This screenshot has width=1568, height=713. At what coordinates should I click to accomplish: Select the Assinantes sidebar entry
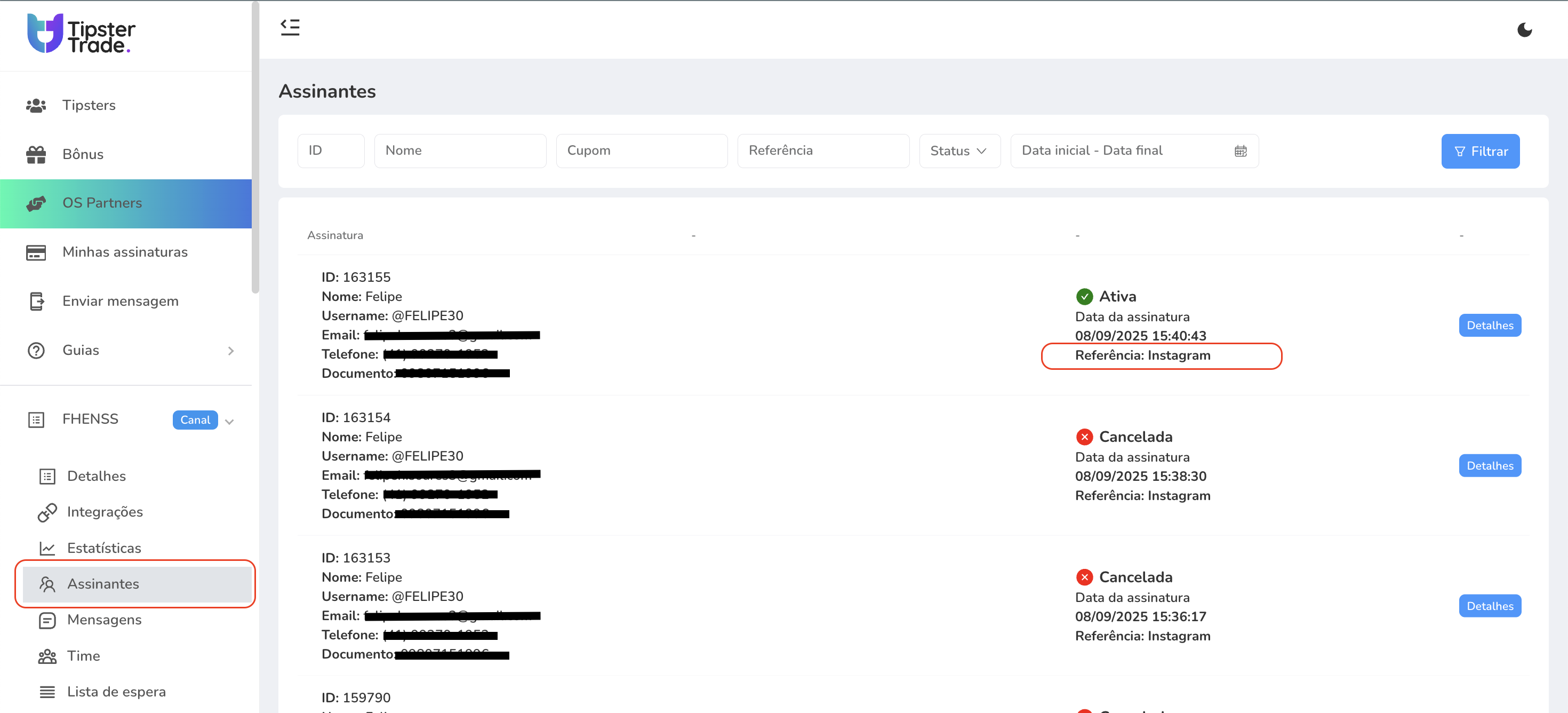137,584
